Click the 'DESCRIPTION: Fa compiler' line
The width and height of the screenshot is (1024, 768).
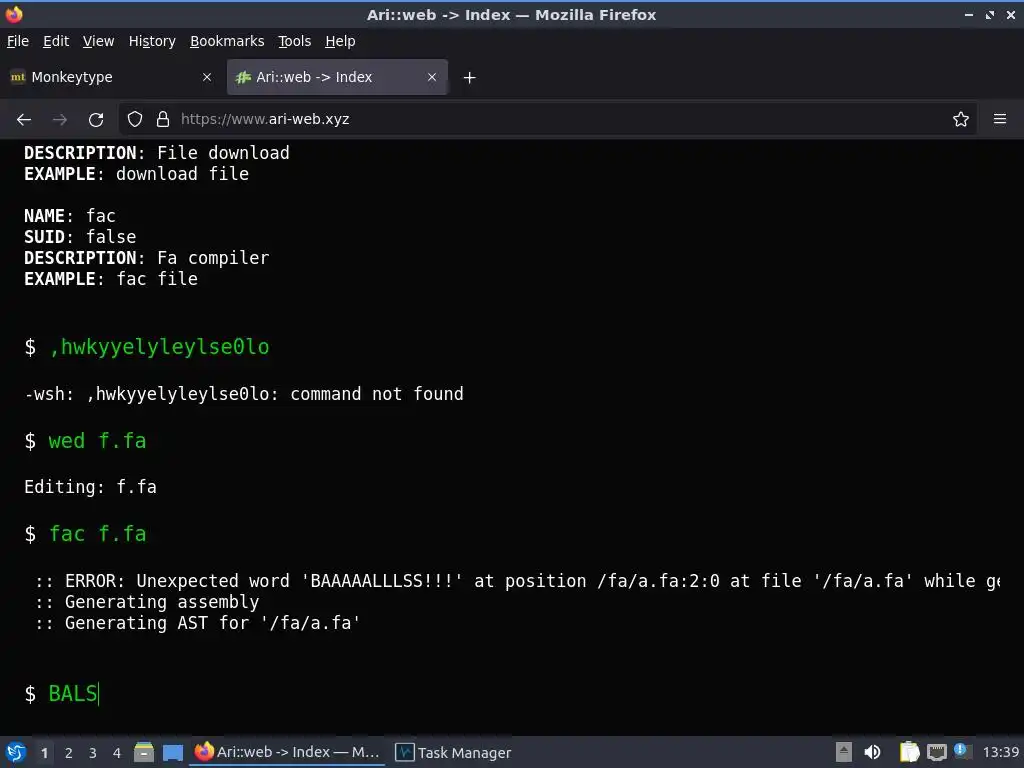click(x=146, y=258)
